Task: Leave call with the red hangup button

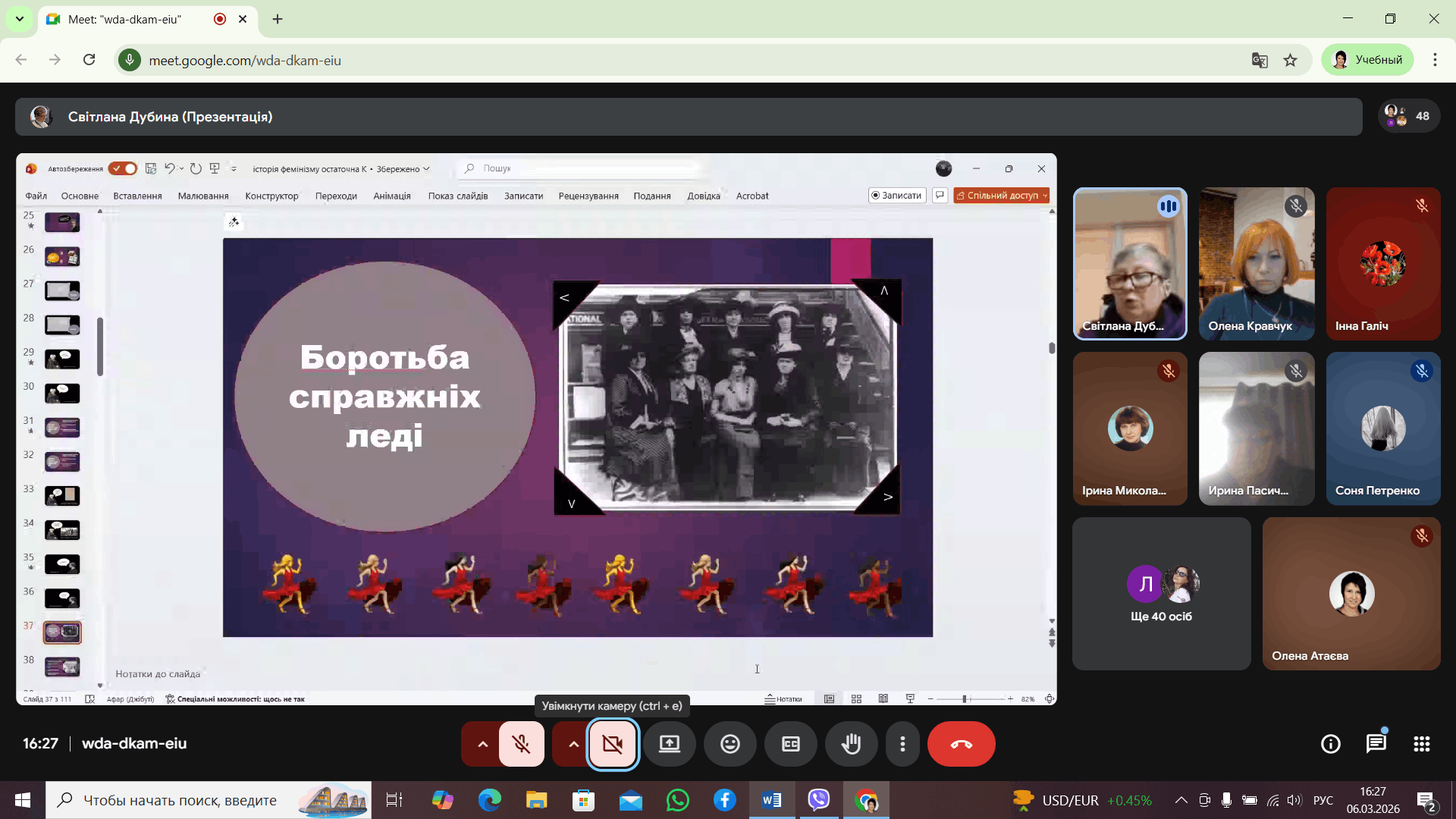Action: click(x=961, y=744)
